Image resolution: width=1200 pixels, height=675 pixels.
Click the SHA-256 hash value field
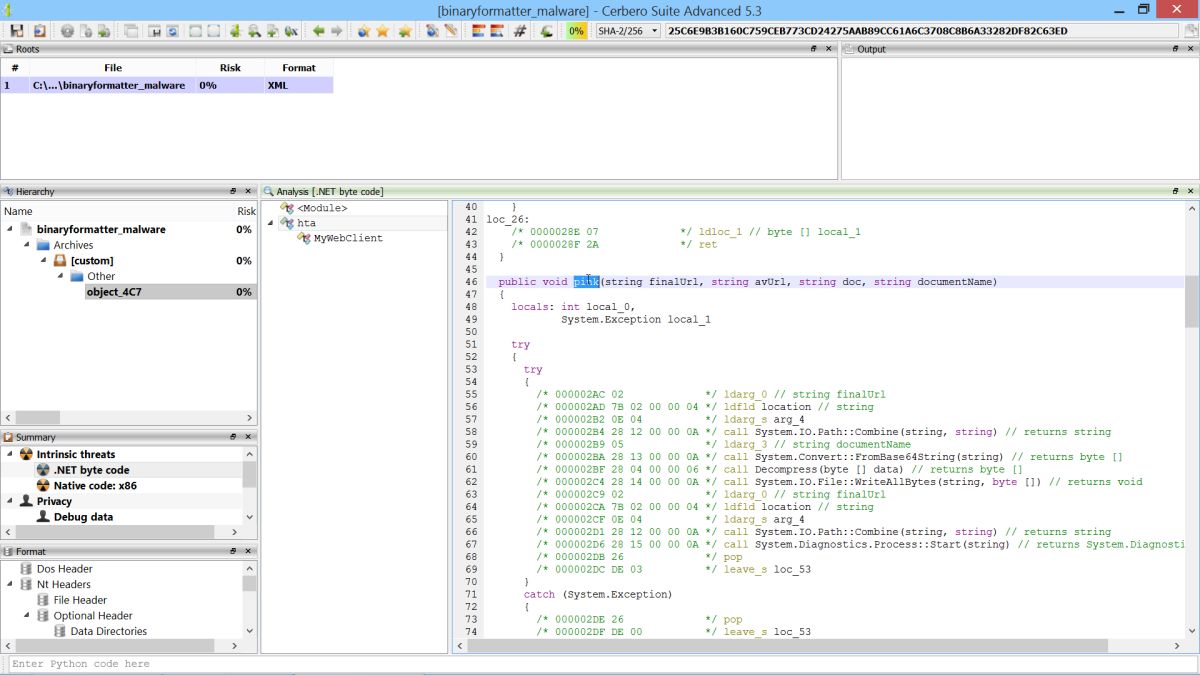pos(920,31)
